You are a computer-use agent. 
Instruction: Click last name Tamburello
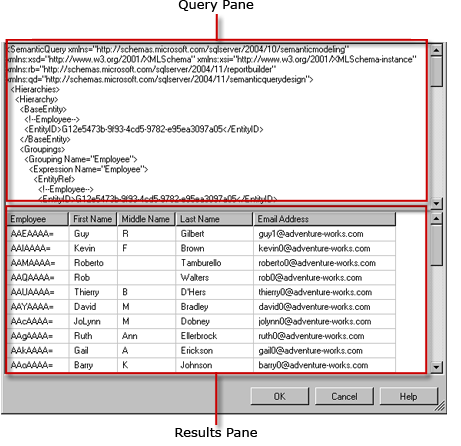click(x=201, y=263)
